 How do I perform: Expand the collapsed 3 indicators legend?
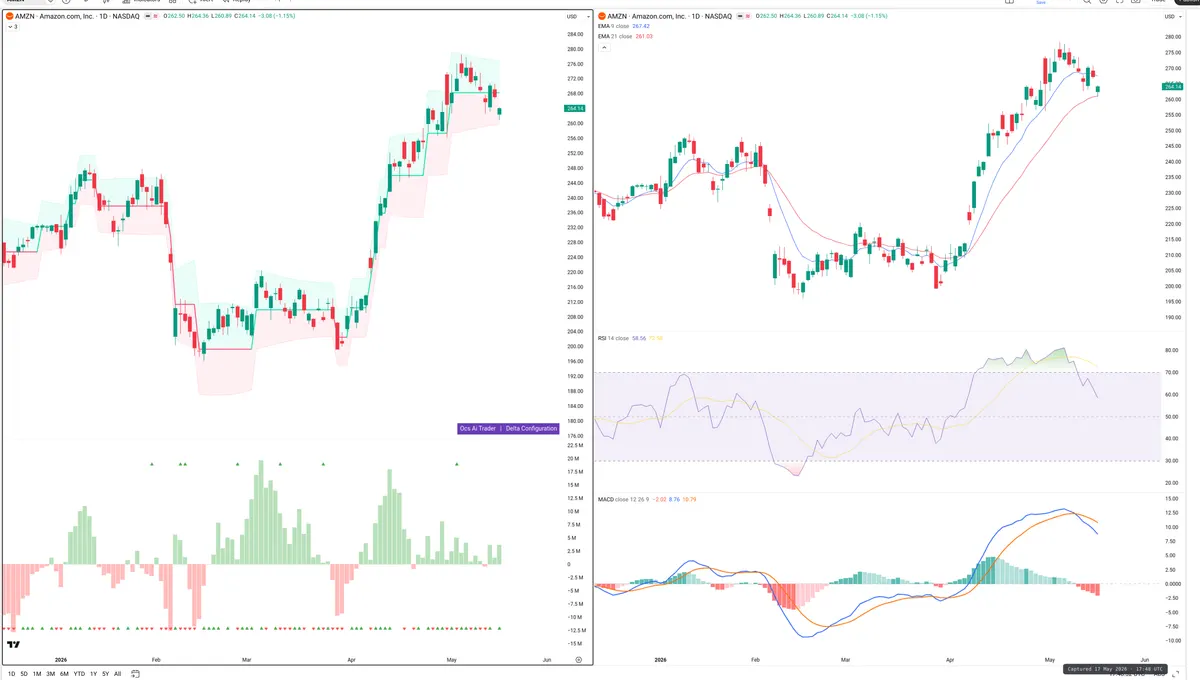point(11,26)
